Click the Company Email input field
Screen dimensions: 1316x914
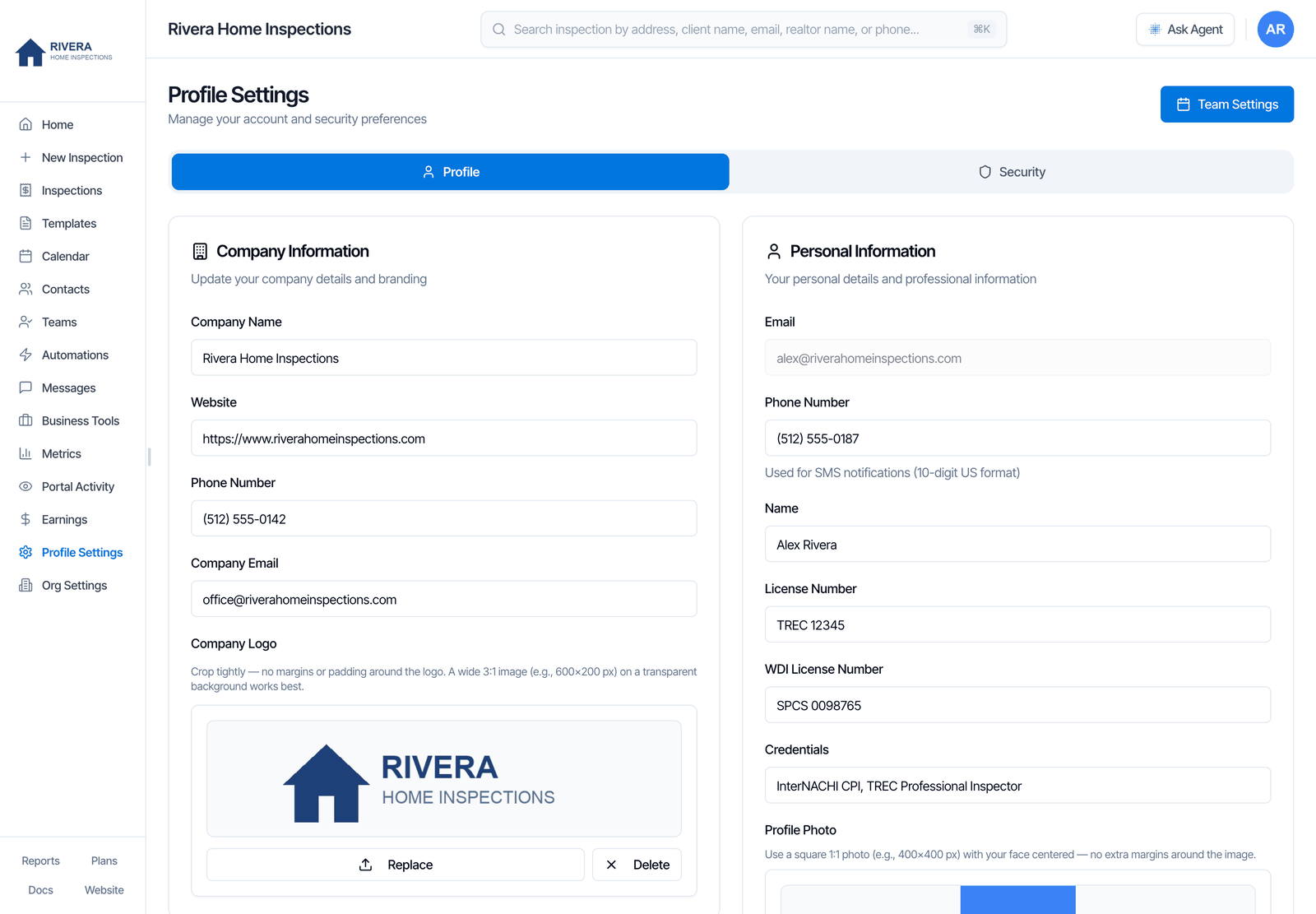pyautogui.click(x=444, y=600)
